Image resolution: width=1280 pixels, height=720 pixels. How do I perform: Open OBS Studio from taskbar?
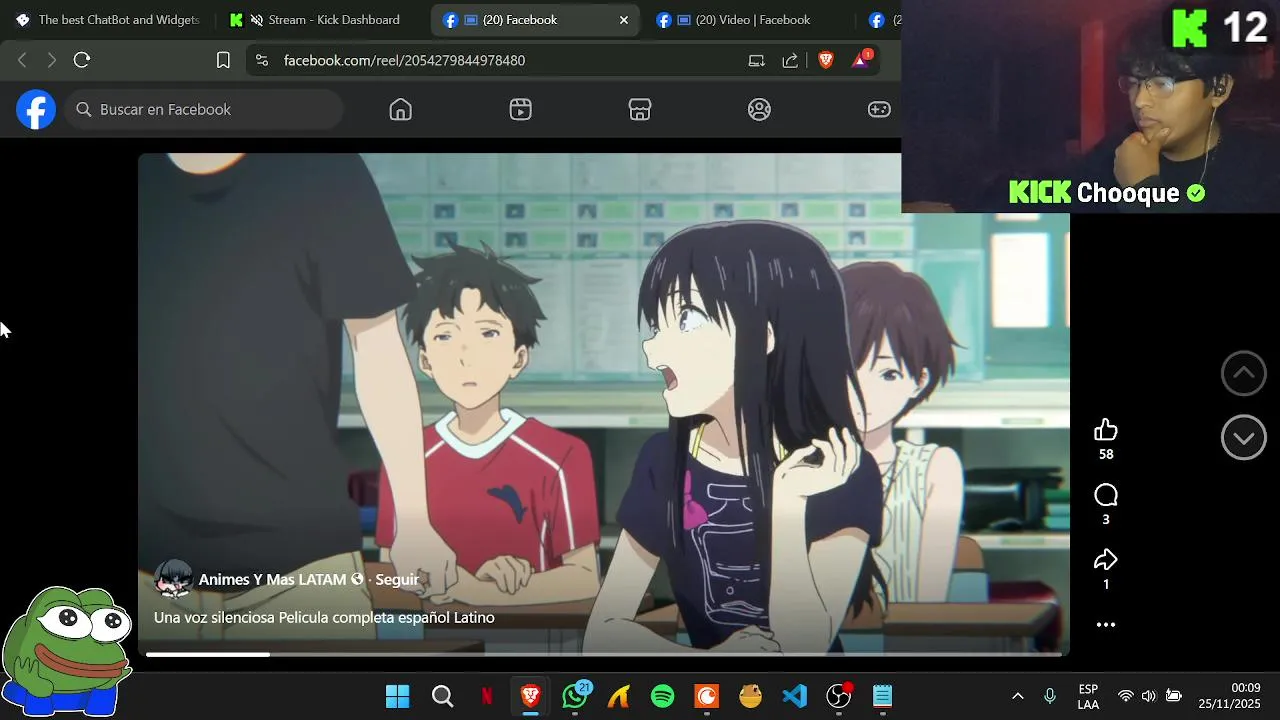point(839,696)
